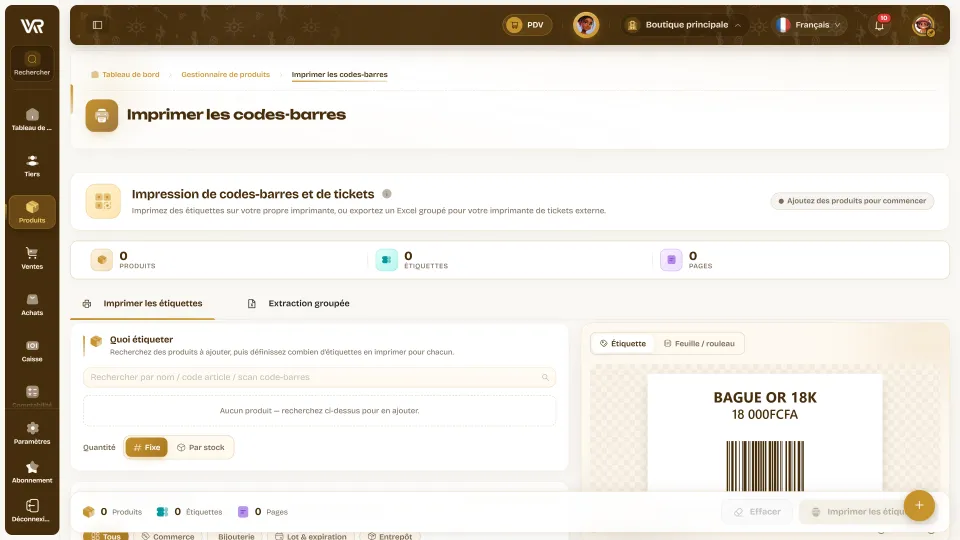Expand the Boutique principale selector

tap(684, 25)
